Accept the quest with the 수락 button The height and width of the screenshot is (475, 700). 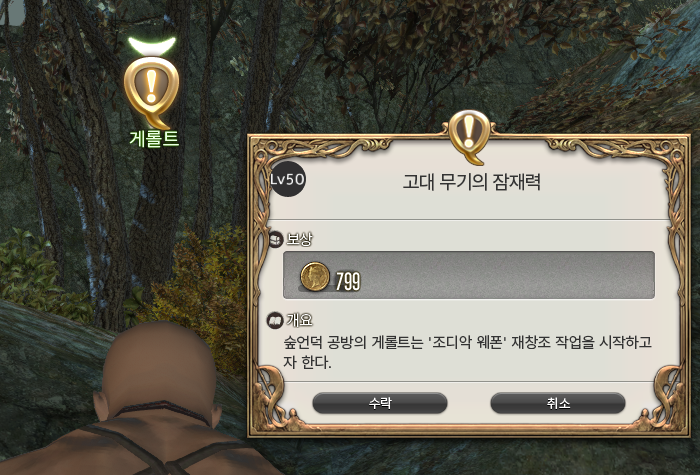point(380,403)
